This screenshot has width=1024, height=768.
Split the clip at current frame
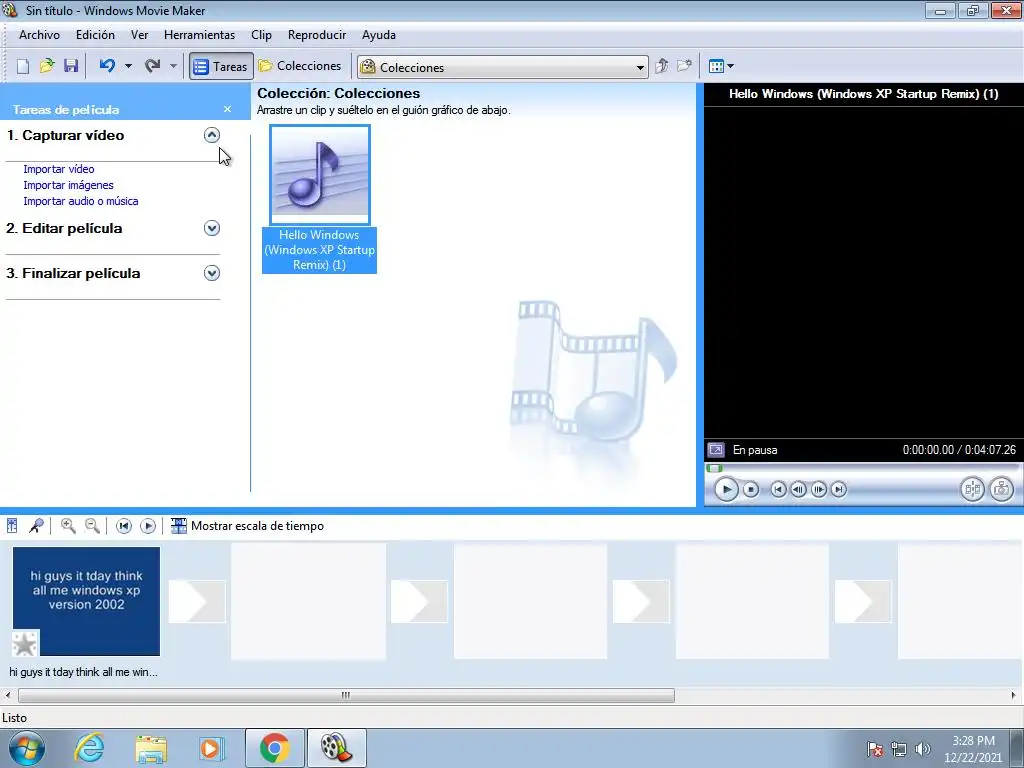(972, 489)
